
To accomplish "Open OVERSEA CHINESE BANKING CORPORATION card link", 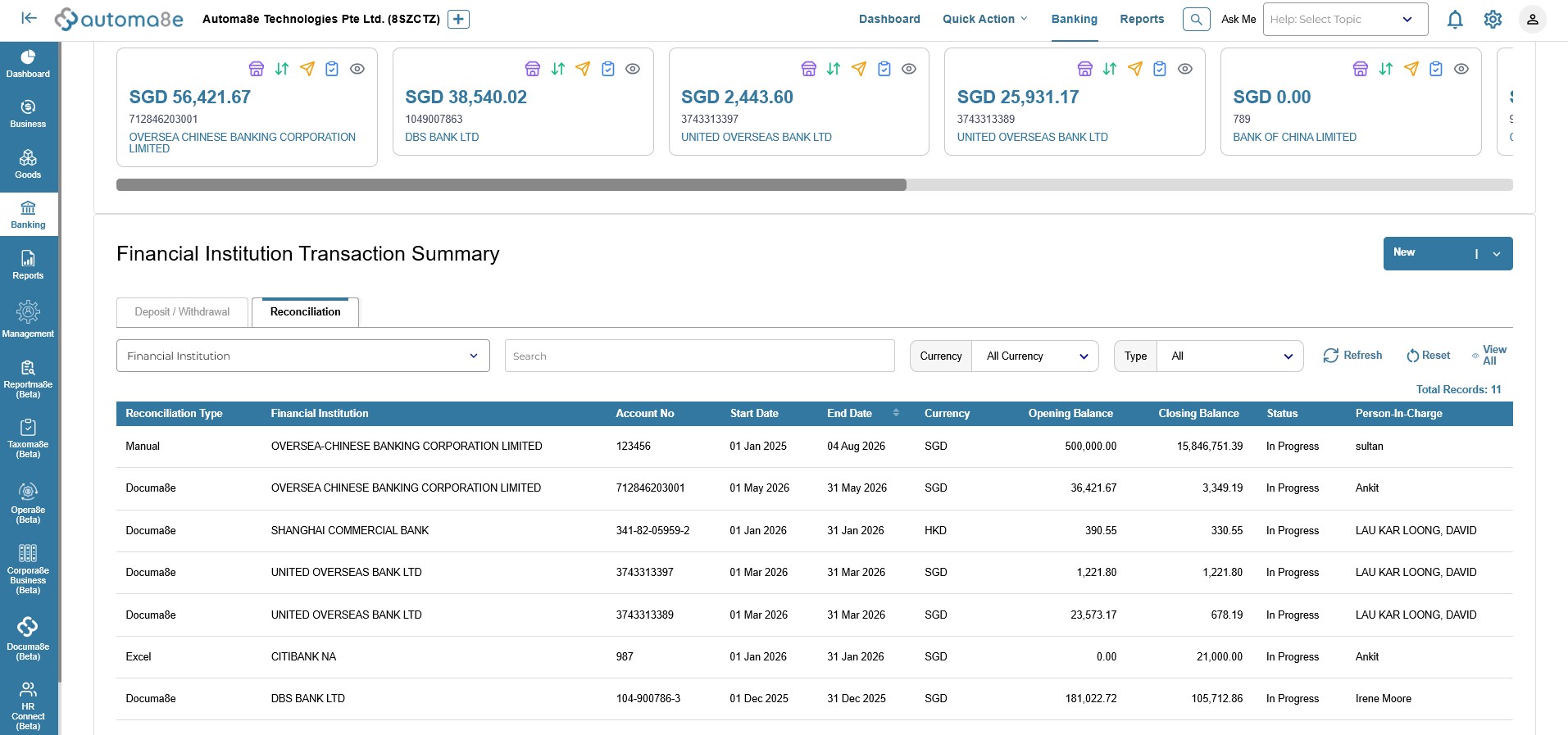I will tap(243, 143).
